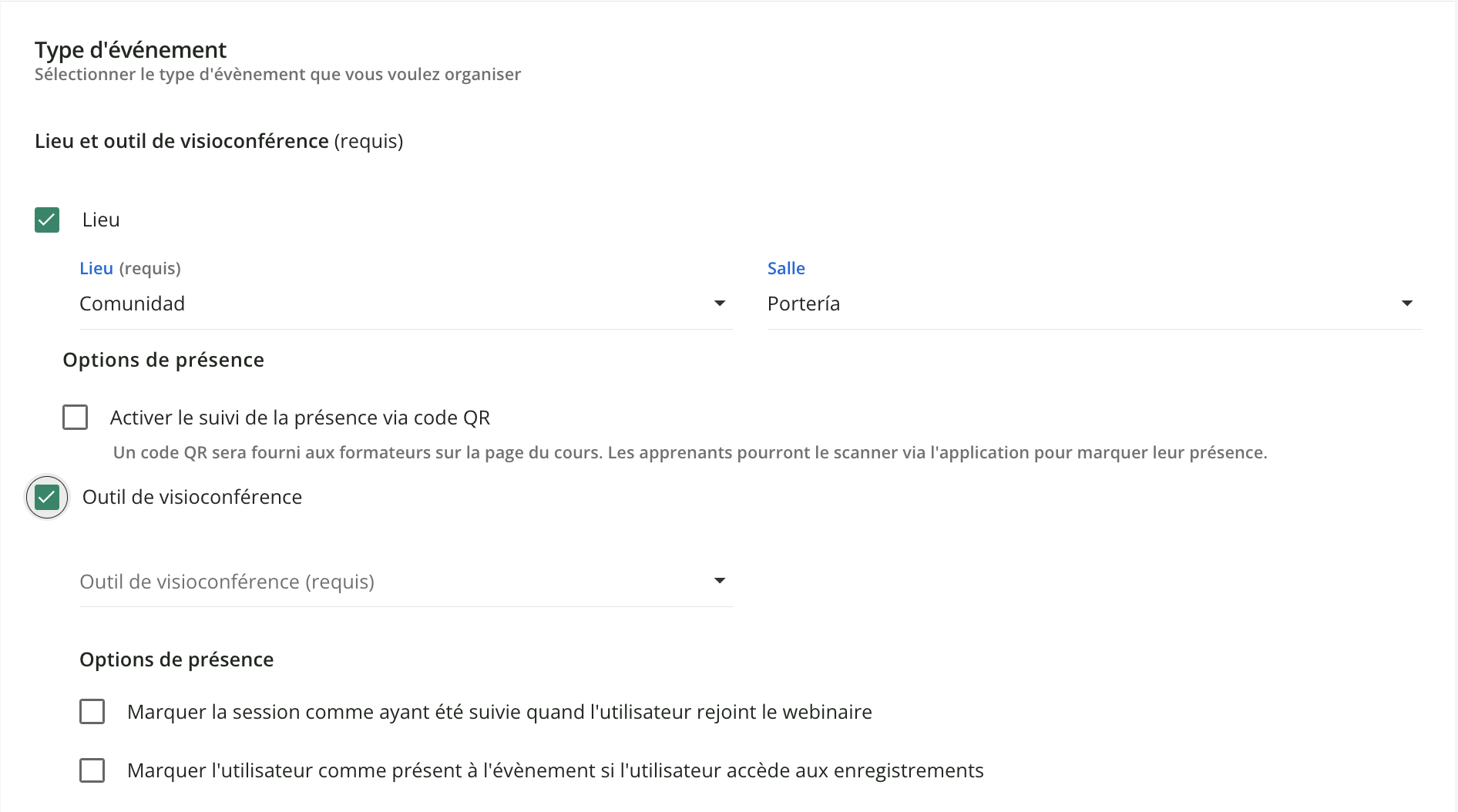Uncheck the Lieu checkbox
Screen dimensions: 1458x812
coord(47,220)
